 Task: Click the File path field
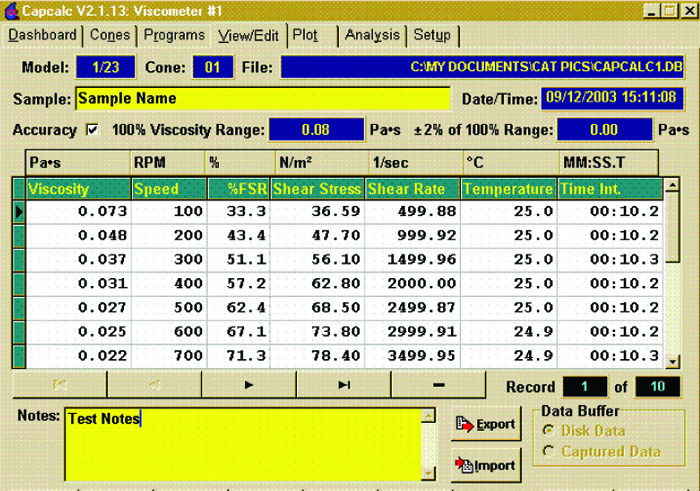(482, 67)
